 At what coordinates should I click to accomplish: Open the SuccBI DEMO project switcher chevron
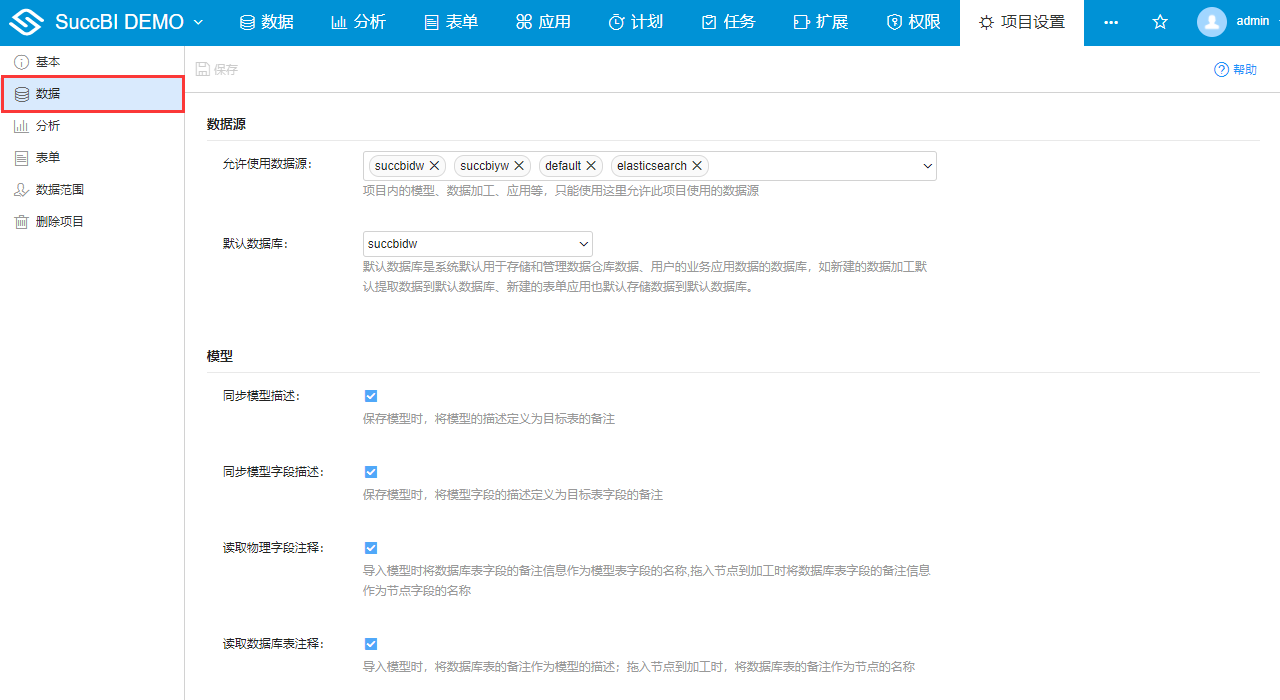(x=198, y=21)
